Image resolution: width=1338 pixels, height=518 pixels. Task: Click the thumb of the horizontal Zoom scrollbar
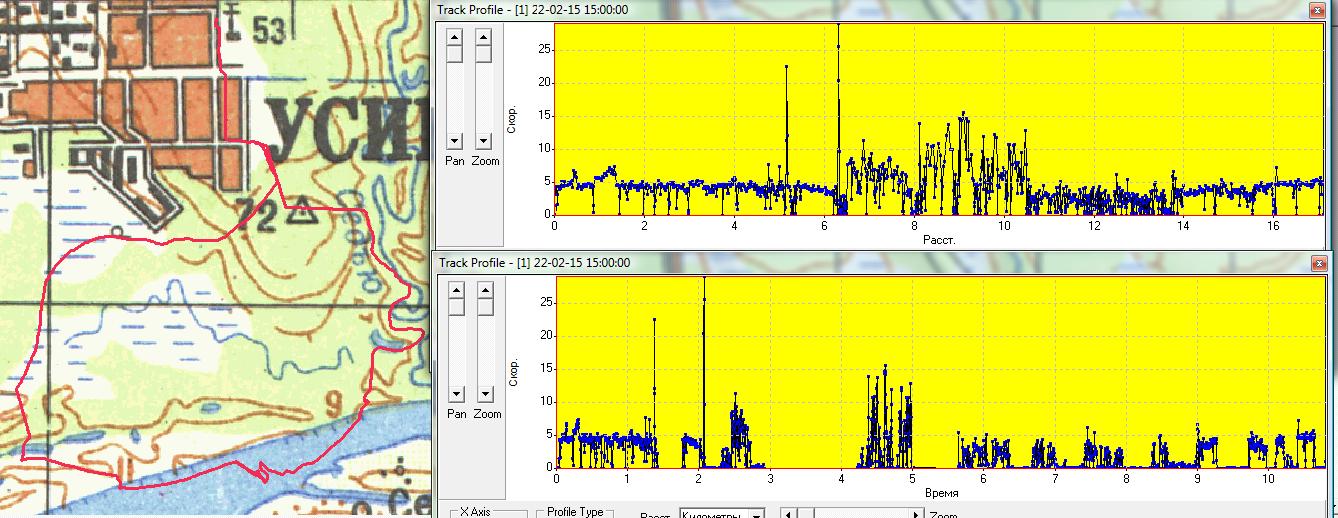point(805,514)
